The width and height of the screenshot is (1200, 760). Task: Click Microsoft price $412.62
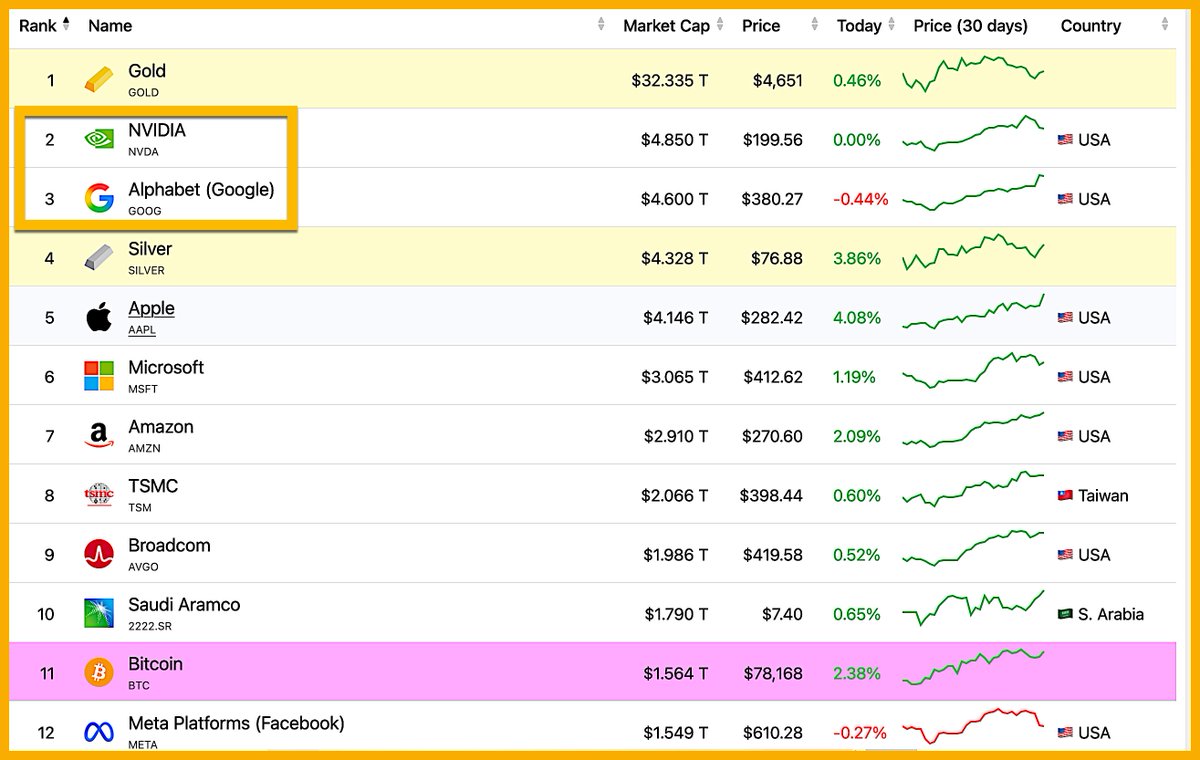point(771,377)
